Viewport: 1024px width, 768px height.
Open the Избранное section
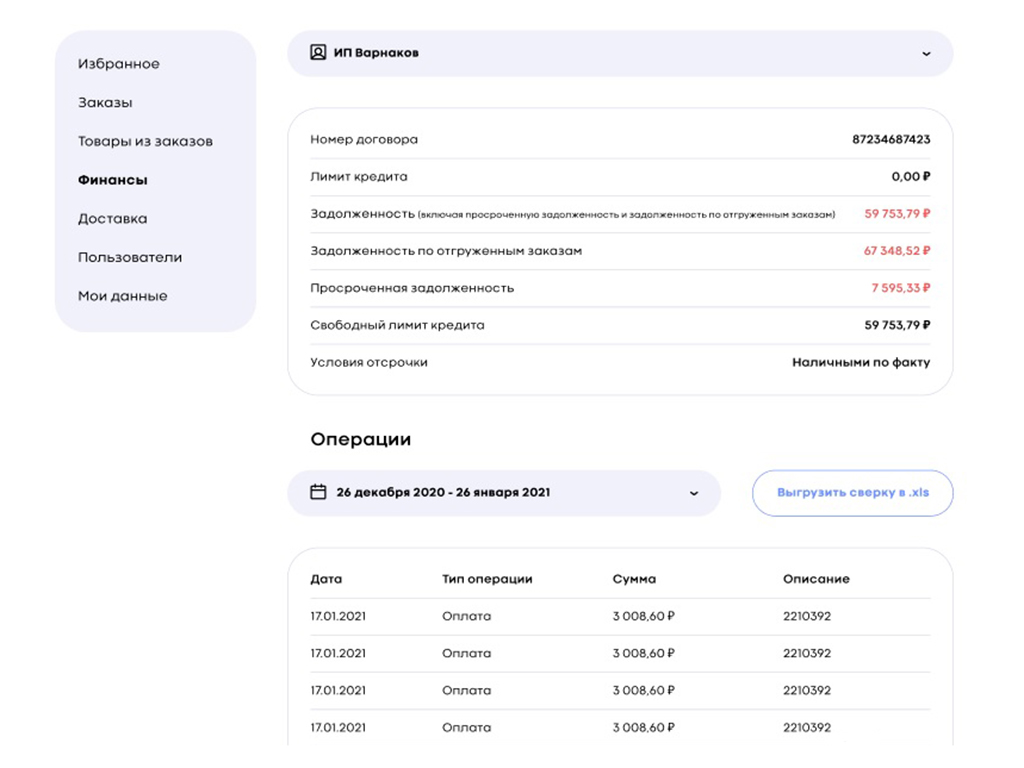119,64
